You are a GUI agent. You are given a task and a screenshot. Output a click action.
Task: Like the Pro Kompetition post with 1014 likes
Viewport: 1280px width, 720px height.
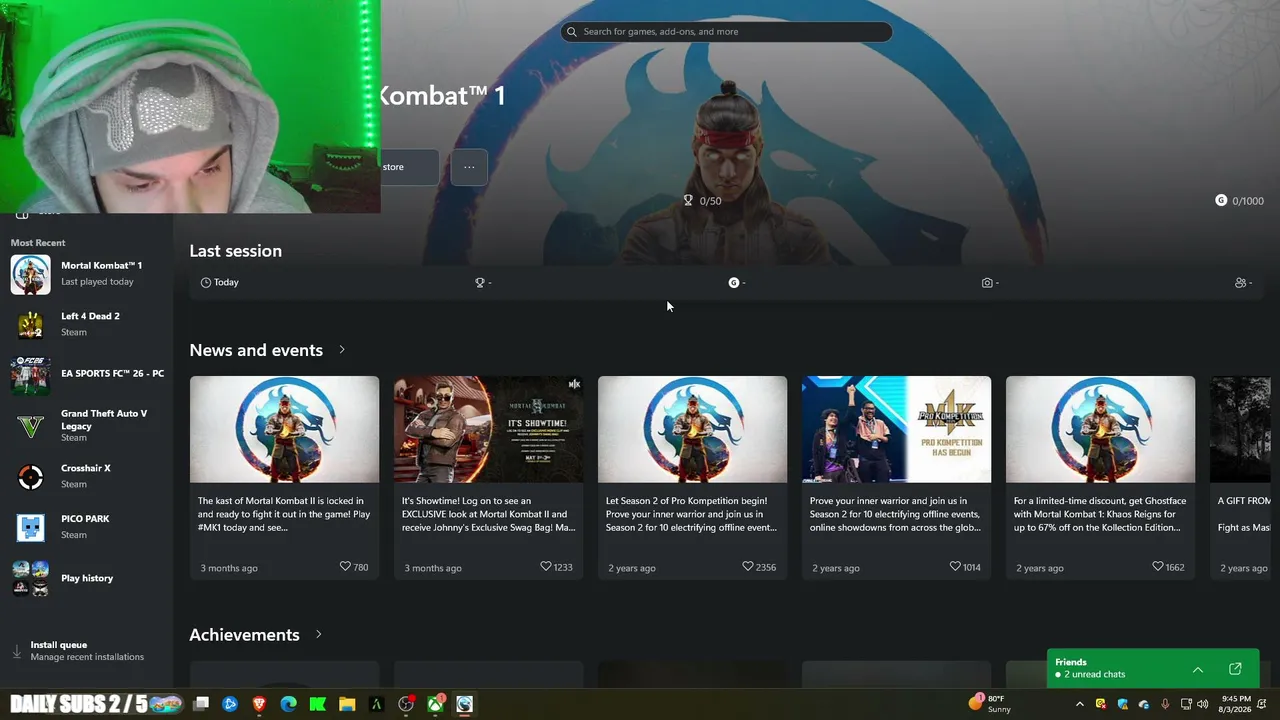tap(955, 567)
